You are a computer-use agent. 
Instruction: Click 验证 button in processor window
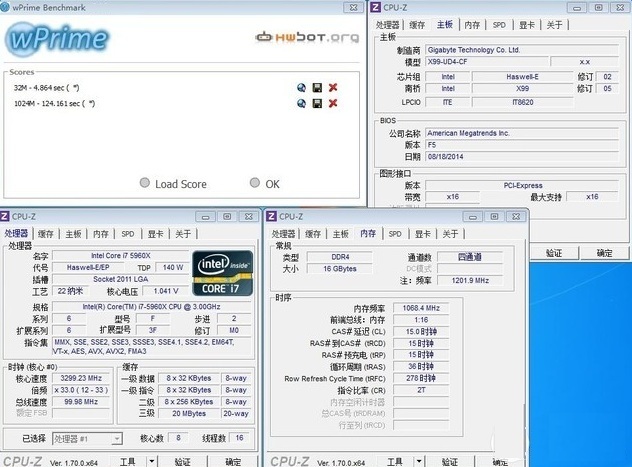(183, 461)
